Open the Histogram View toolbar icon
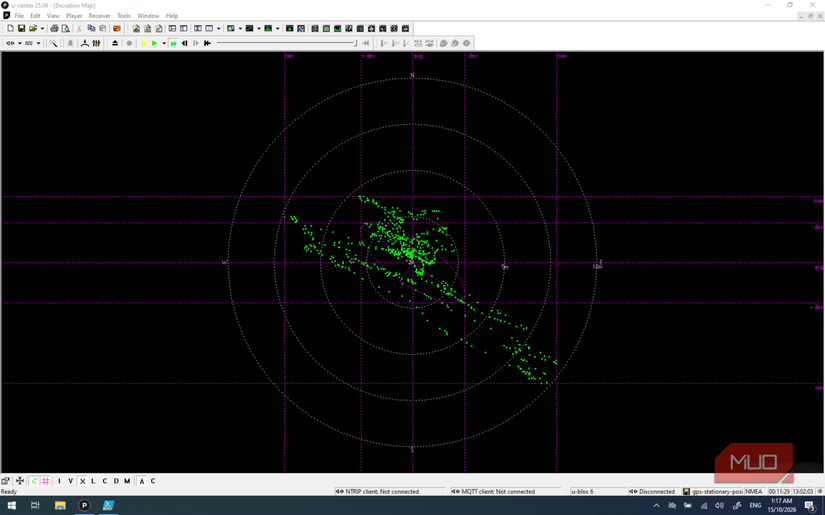This screenshot has width=825, height=515. click(x=268, y=28)
